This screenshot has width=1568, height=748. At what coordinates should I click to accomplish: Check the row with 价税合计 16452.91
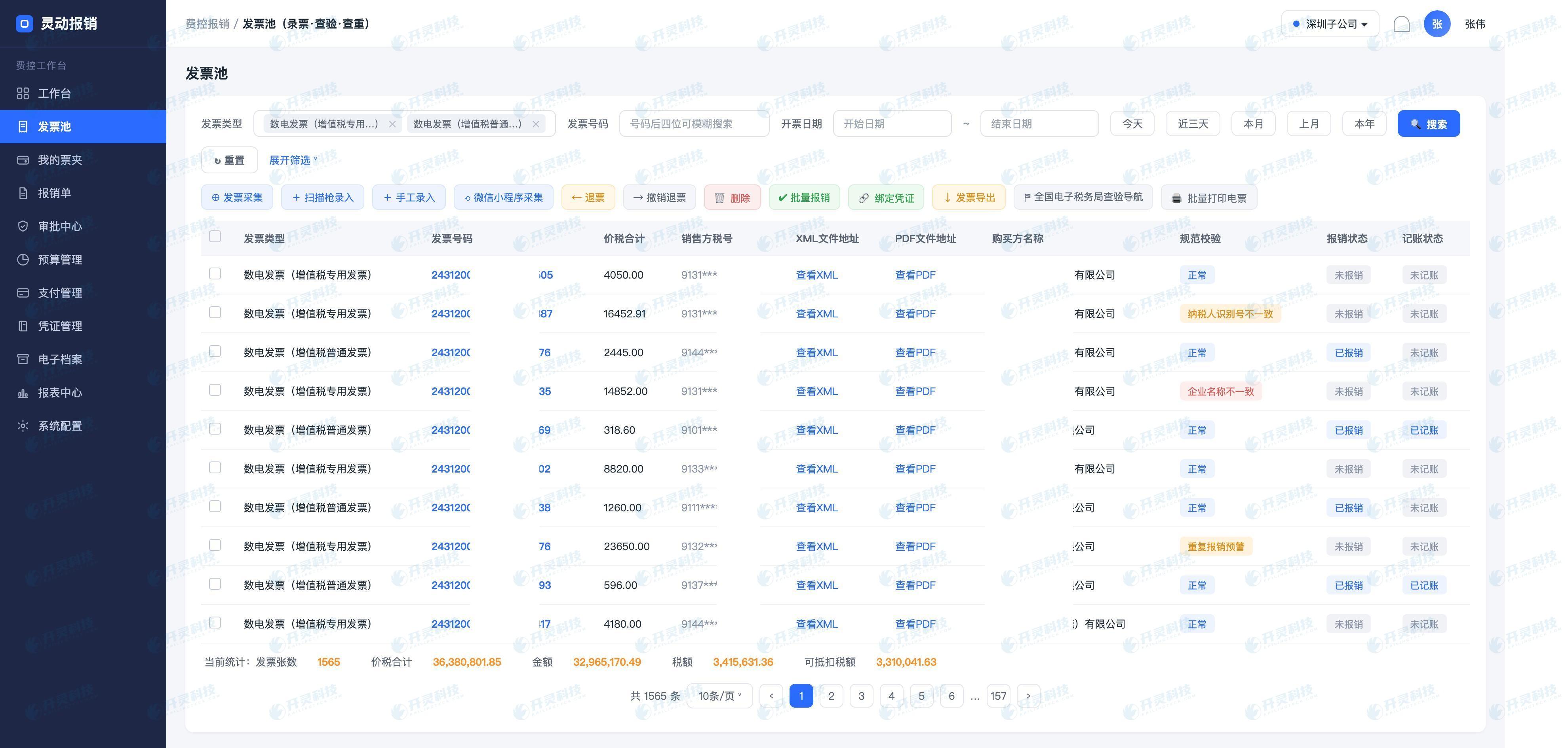click(215, 312)
